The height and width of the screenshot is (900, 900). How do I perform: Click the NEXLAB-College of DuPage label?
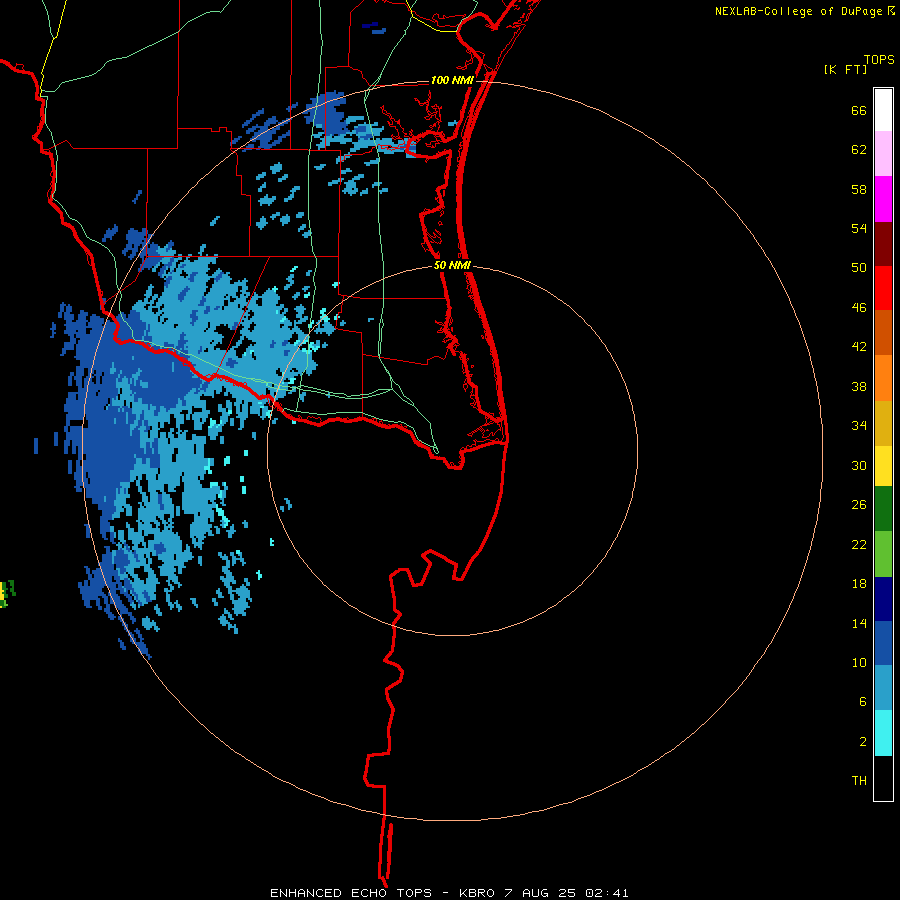point(798,11)
